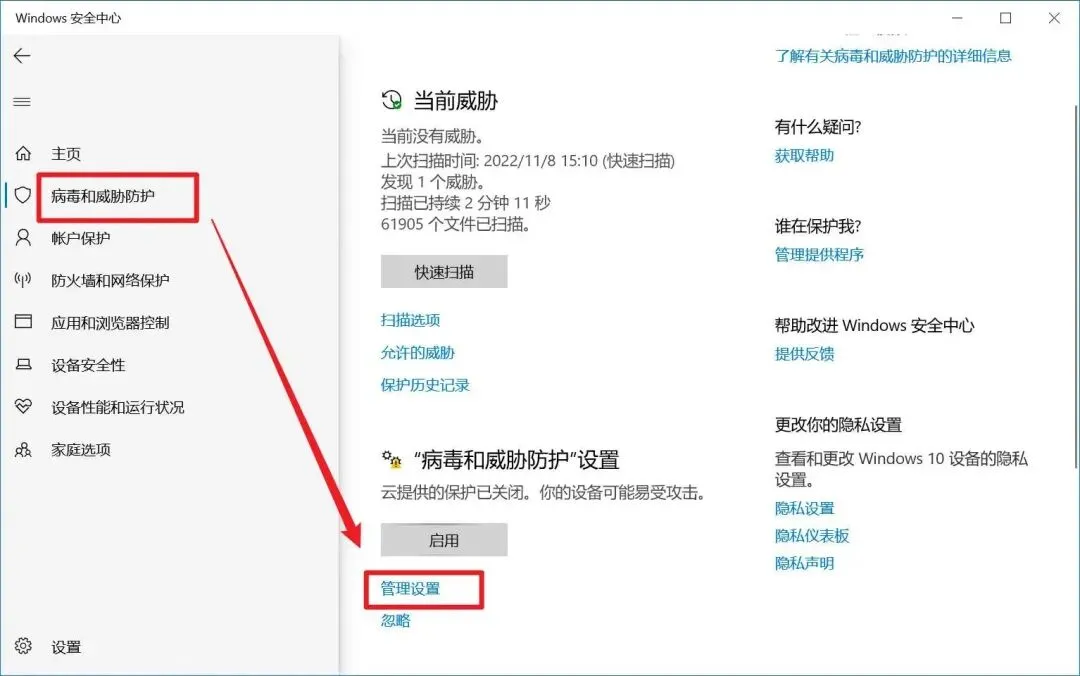Screen dimensions: 1080x676
Task: Open the 允许的威胁 link
Action: point(418,353)
